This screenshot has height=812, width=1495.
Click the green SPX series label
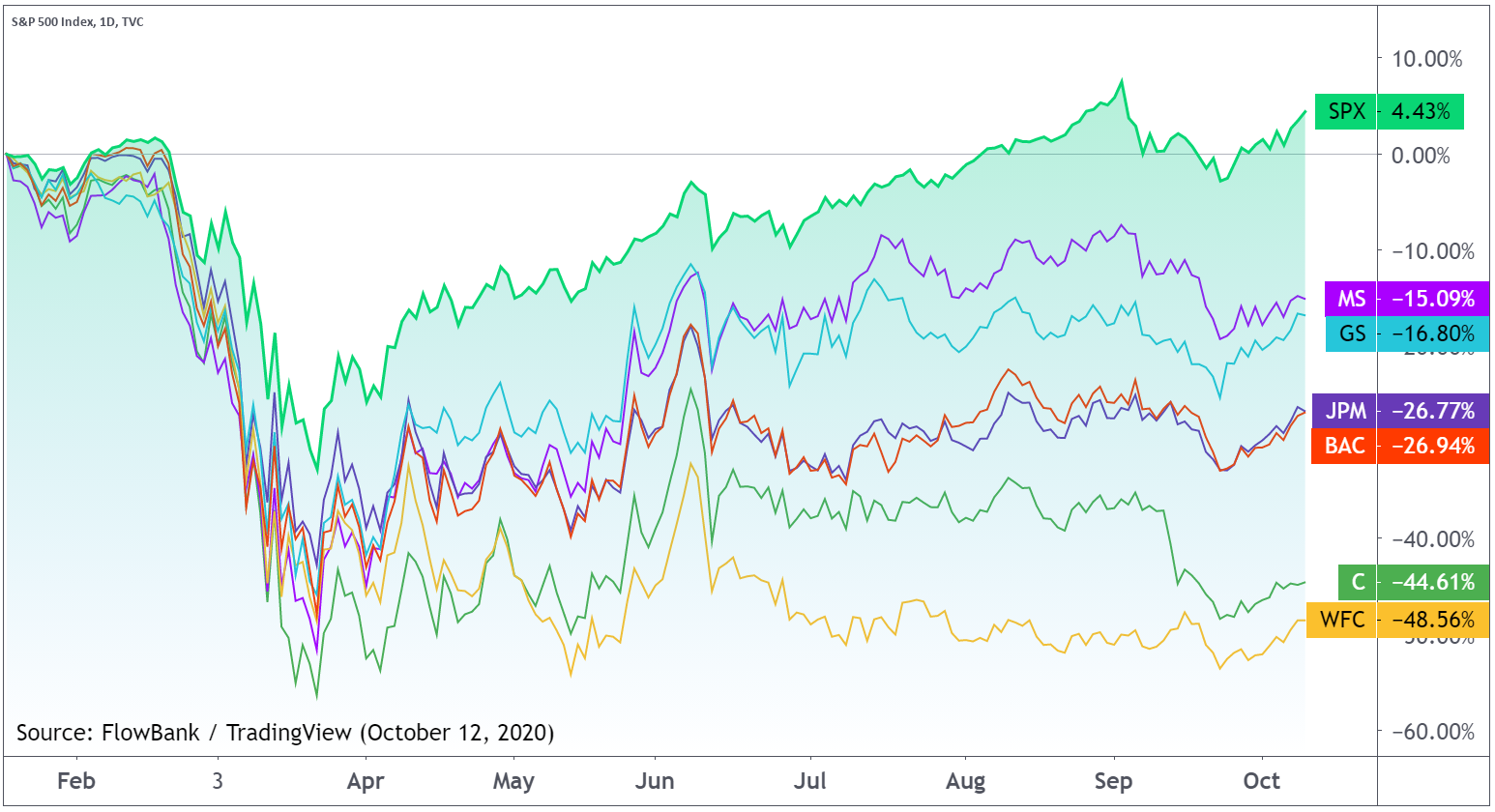1346,112
